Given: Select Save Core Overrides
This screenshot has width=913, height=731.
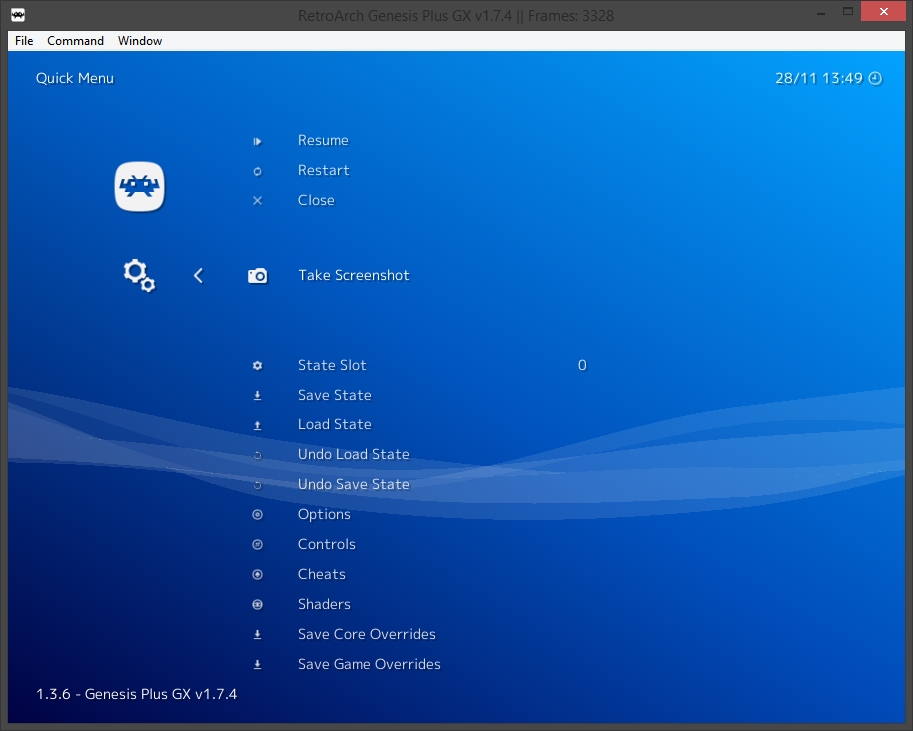Looking at the screenshot, I should coord(367,634).
